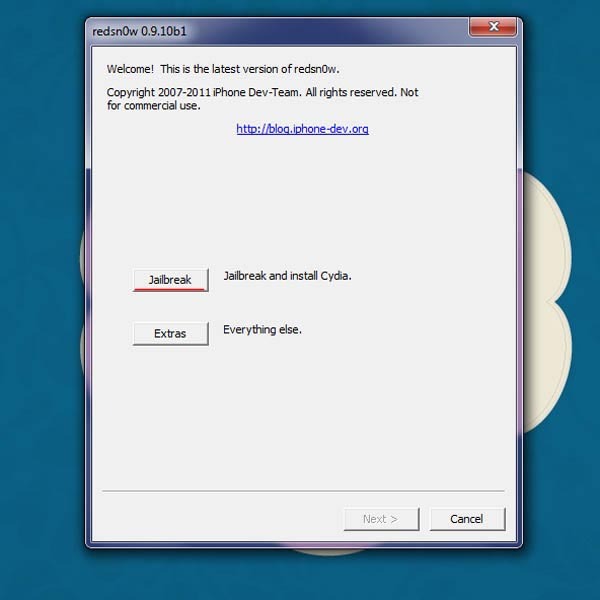Image resolution: width=600 pixels, height=600 pixels.
Task: Click the 'Everything else.' description text
Action: pyautogui.click(x=262, y=329)
